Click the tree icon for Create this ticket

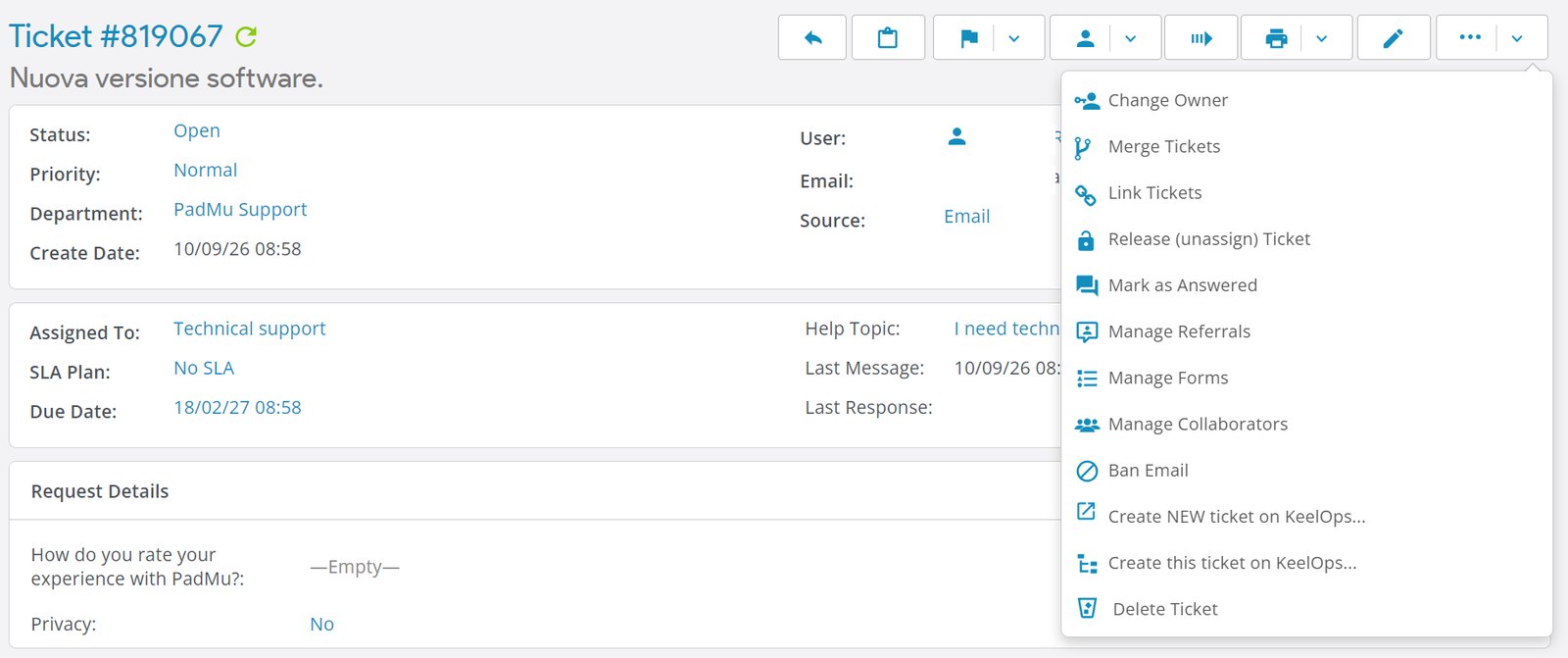tap(1087, 564)
